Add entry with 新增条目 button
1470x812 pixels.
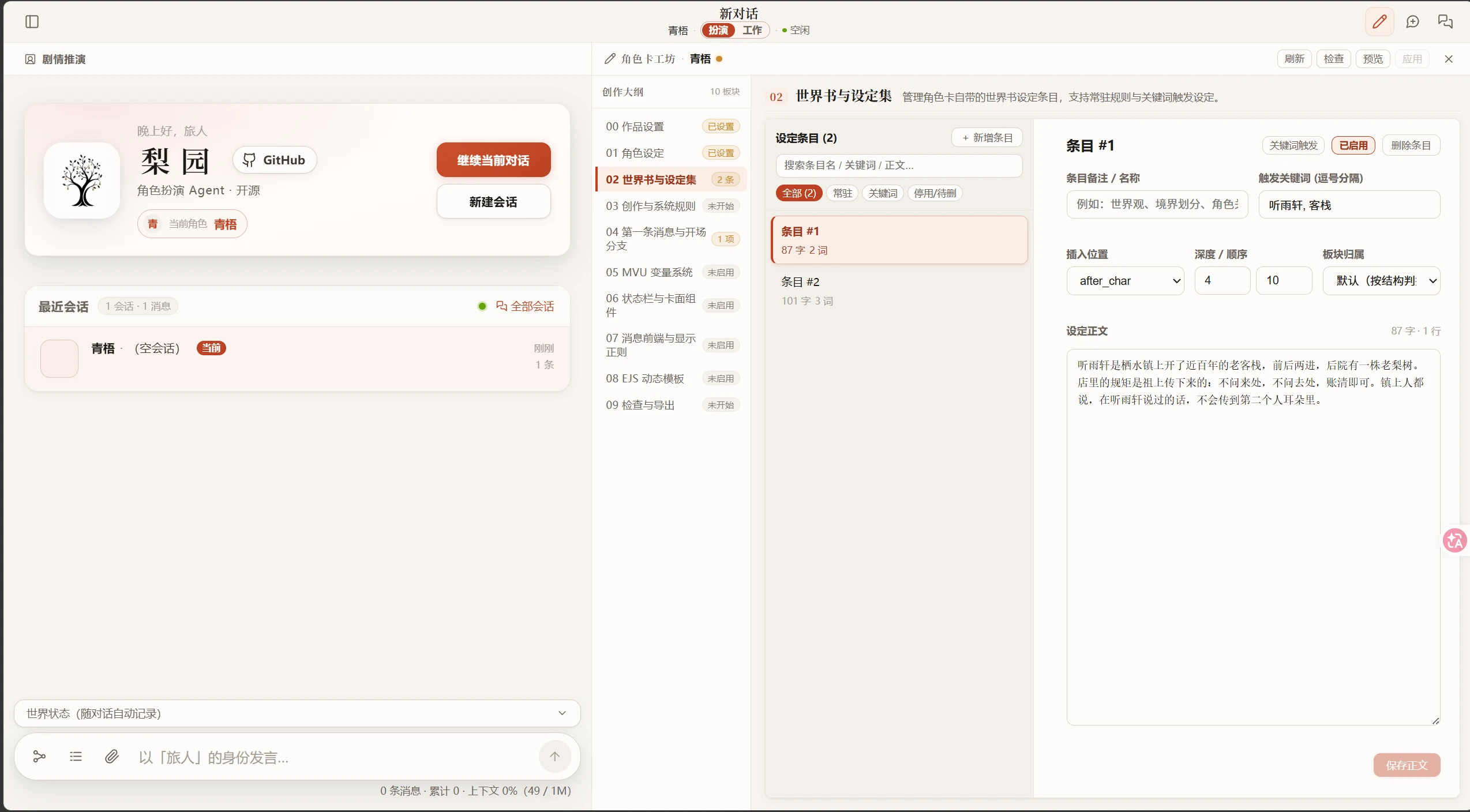987,138
